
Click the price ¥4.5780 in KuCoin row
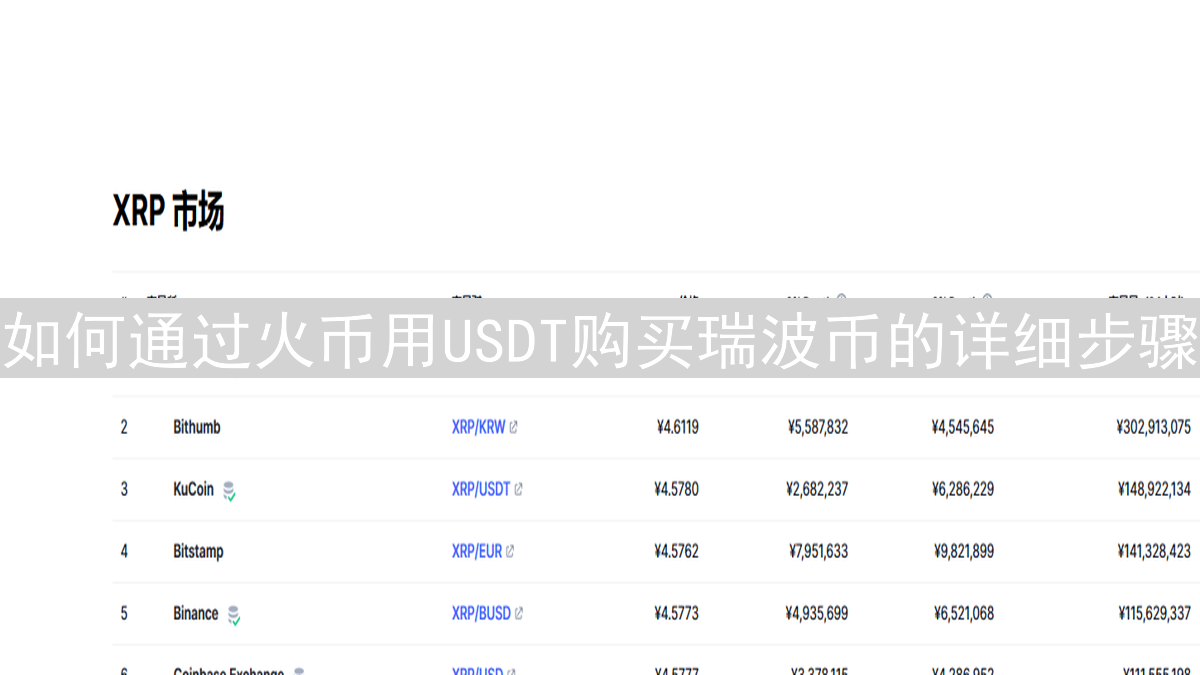[x=676, y=489]
